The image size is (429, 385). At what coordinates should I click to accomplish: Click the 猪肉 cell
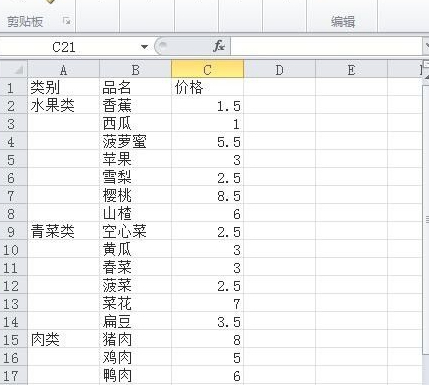point(135,340)
